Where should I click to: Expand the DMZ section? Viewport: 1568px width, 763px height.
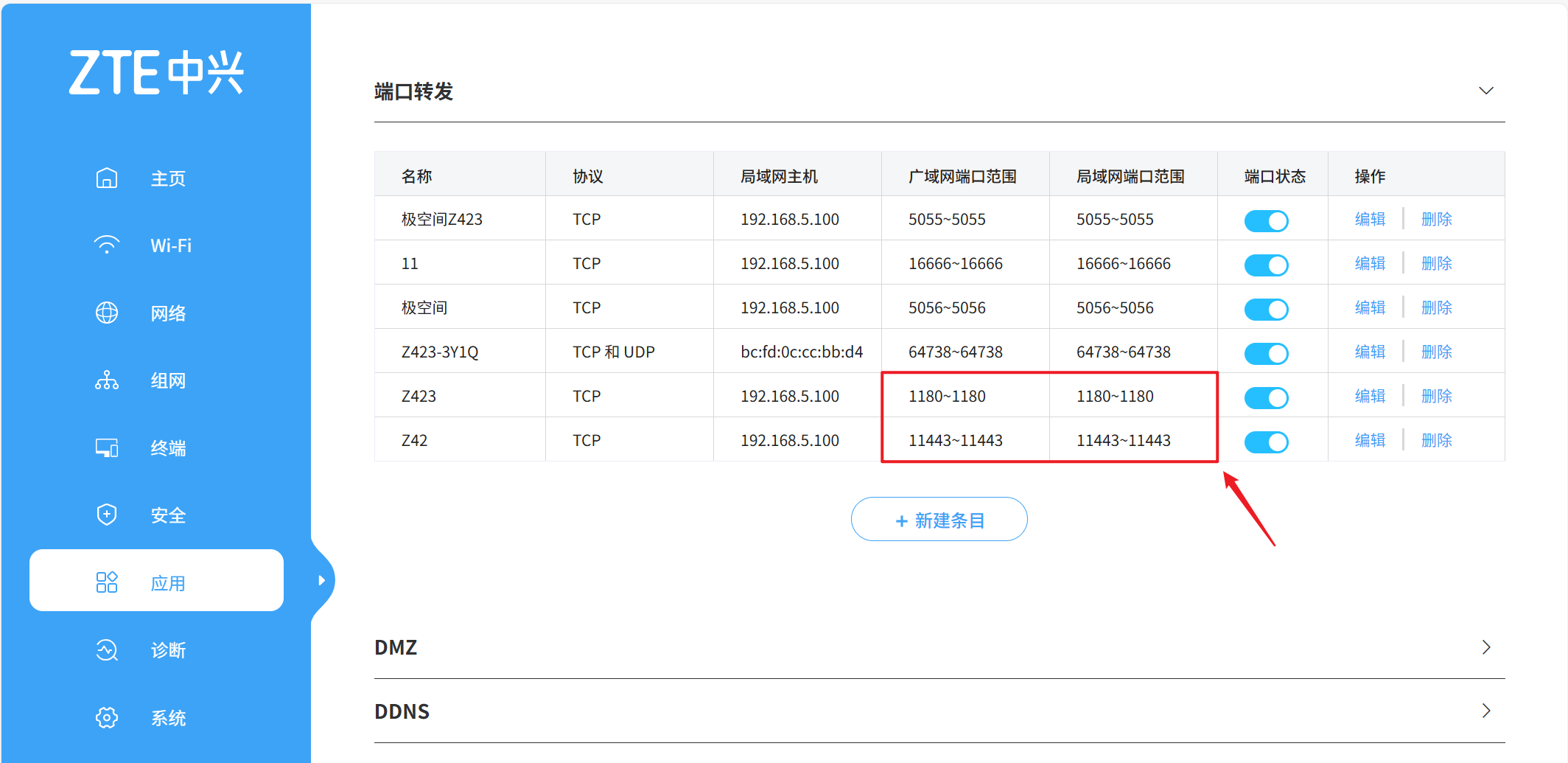(x=1485, y=647)
